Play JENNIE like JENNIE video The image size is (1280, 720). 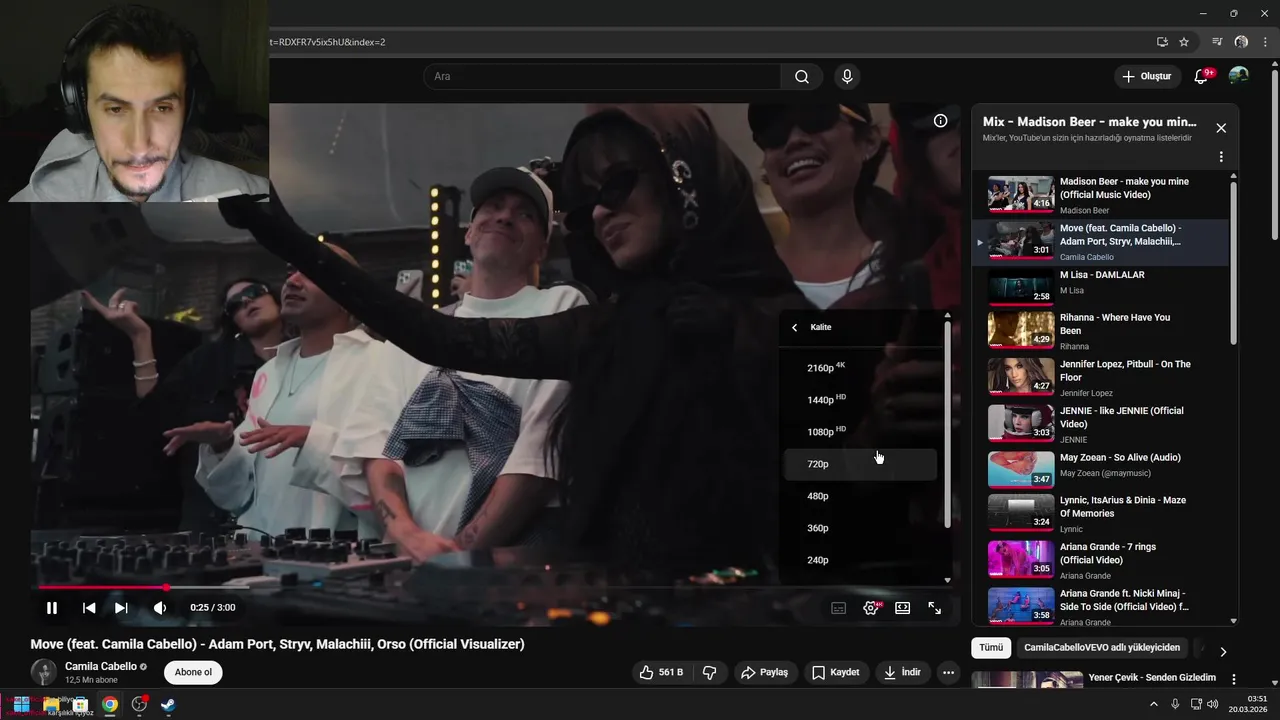coord(1100,423)
